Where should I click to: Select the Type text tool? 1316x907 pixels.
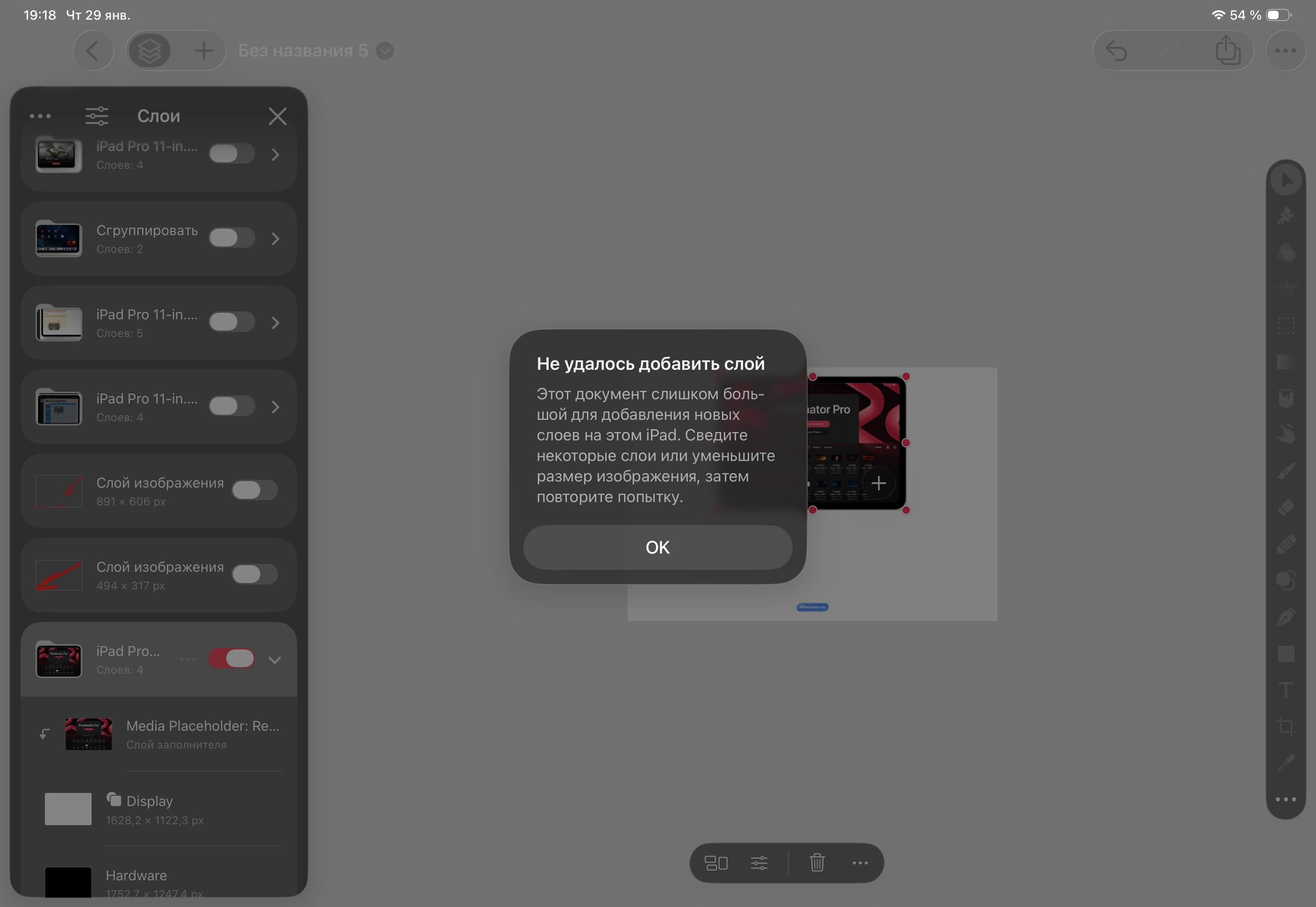(1286, 690)
